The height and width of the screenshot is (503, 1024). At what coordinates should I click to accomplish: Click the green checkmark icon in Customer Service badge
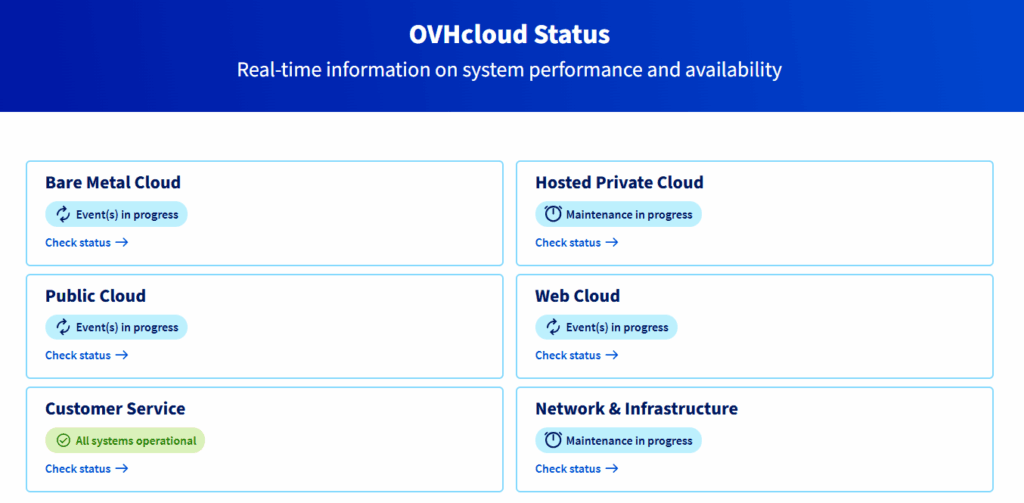(x=63, y=440)
